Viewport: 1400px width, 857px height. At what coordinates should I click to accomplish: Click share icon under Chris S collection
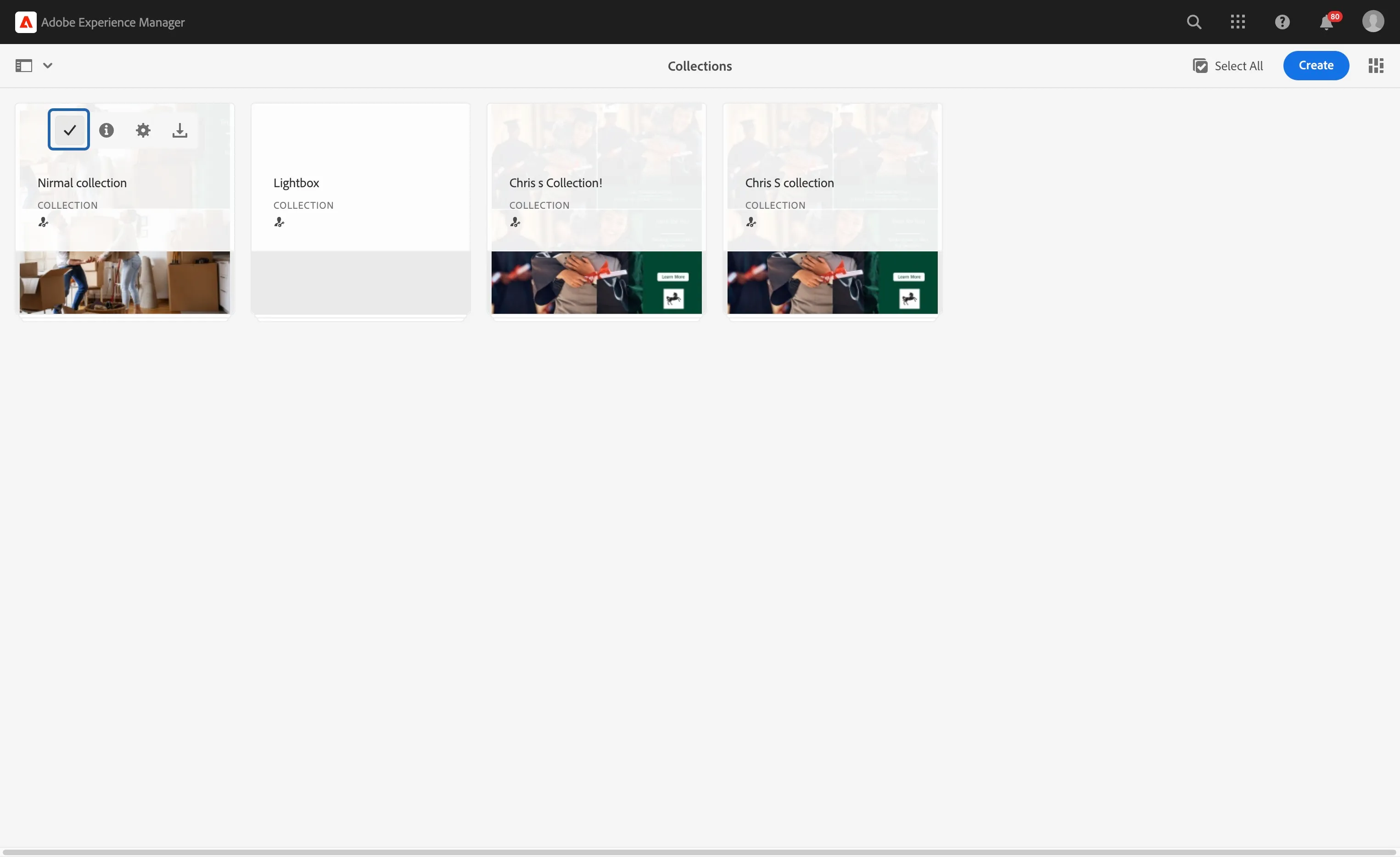tap(750, 222)
